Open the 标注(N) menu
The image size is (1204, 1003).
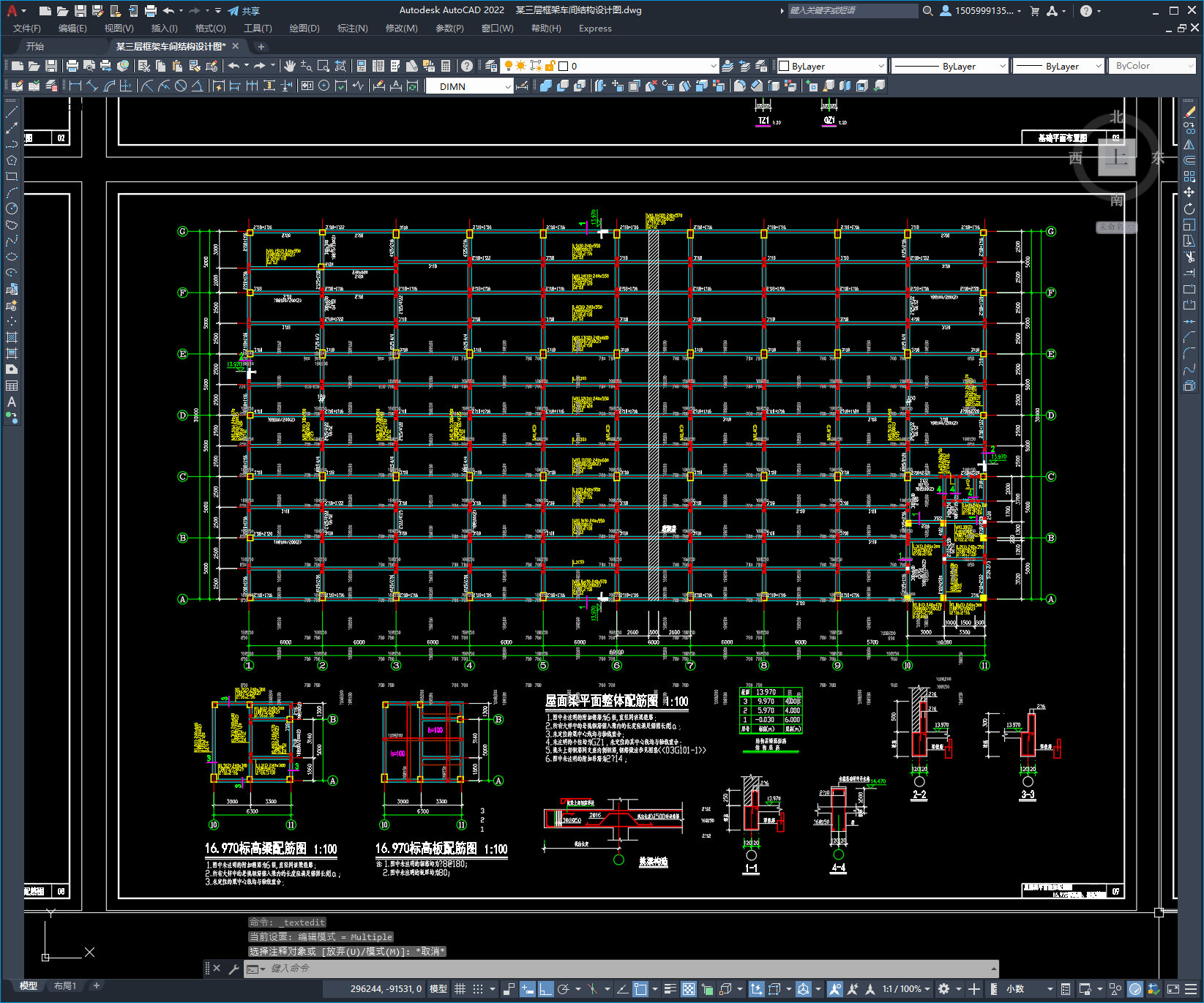click(352, 29)
